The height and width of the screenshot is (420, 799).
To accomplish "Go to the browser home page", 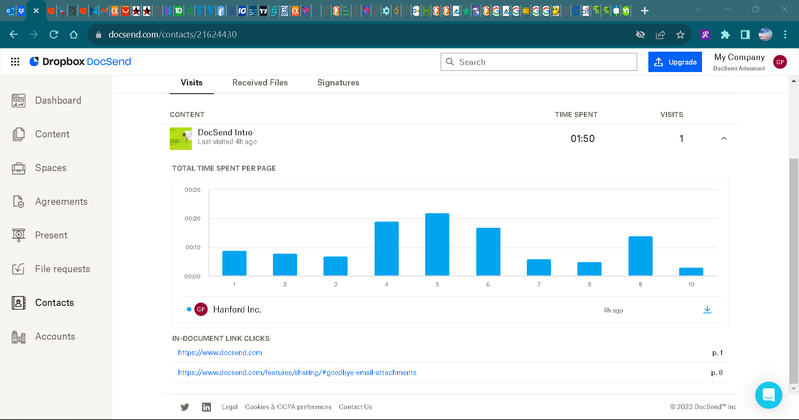I will coord(74,35).
